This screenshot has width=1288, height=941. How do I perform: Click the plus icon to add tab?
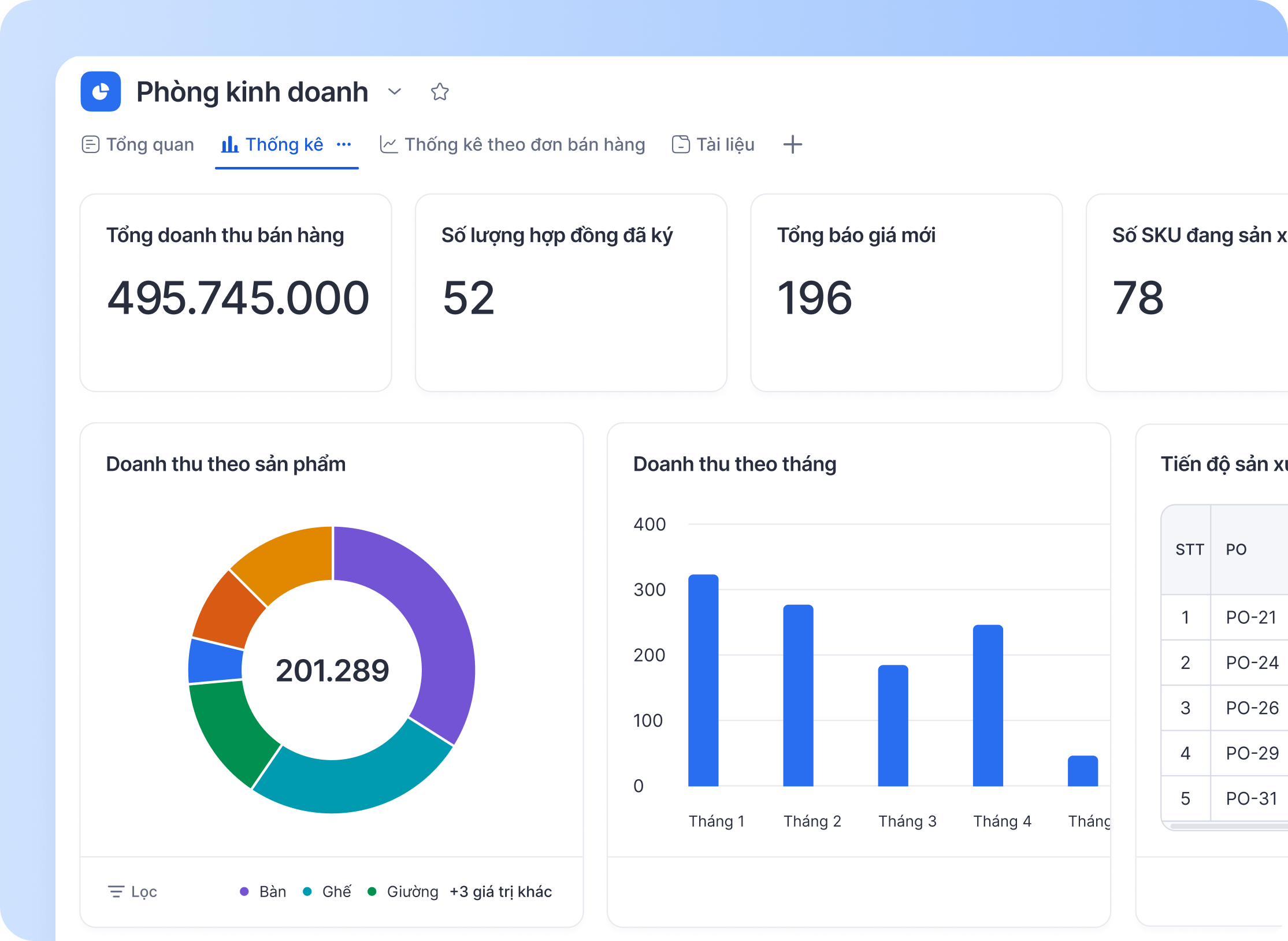click(x=792, y=144)
